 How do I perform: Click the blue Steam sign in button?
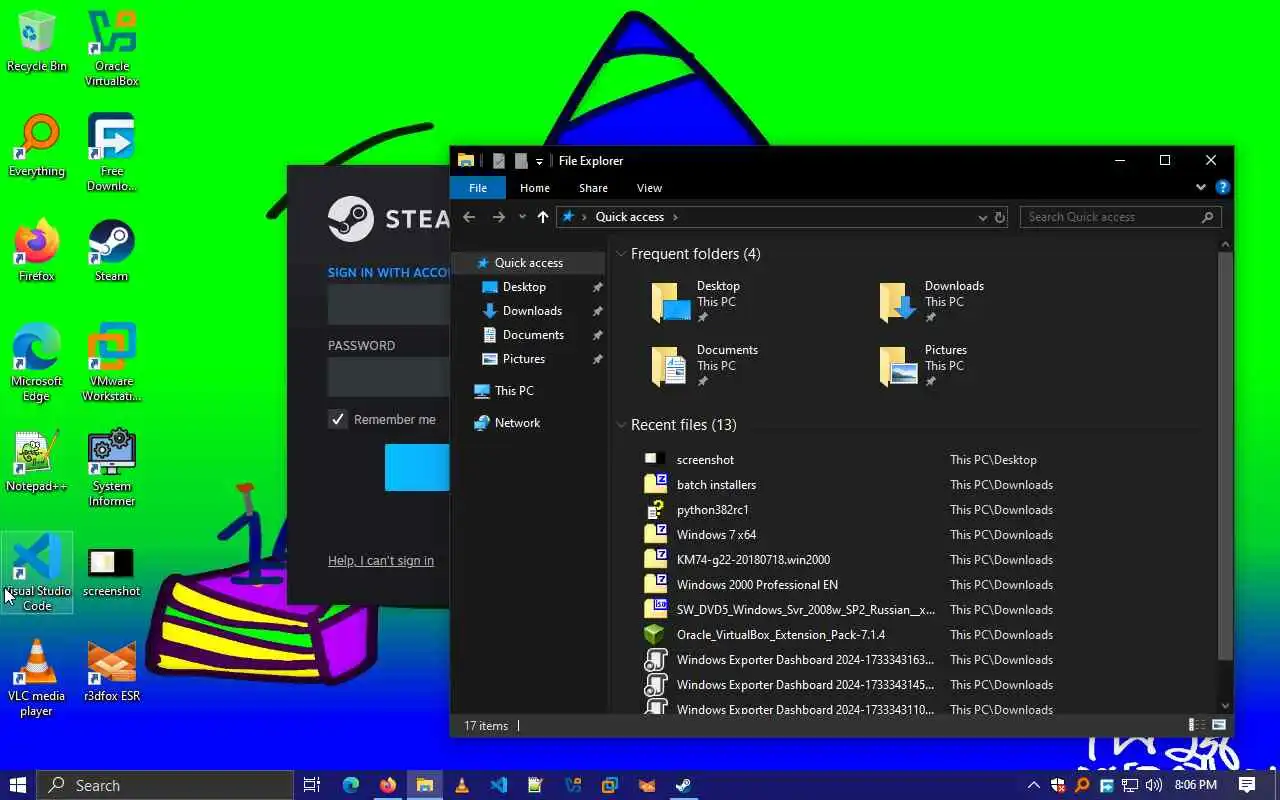(417, 467)
